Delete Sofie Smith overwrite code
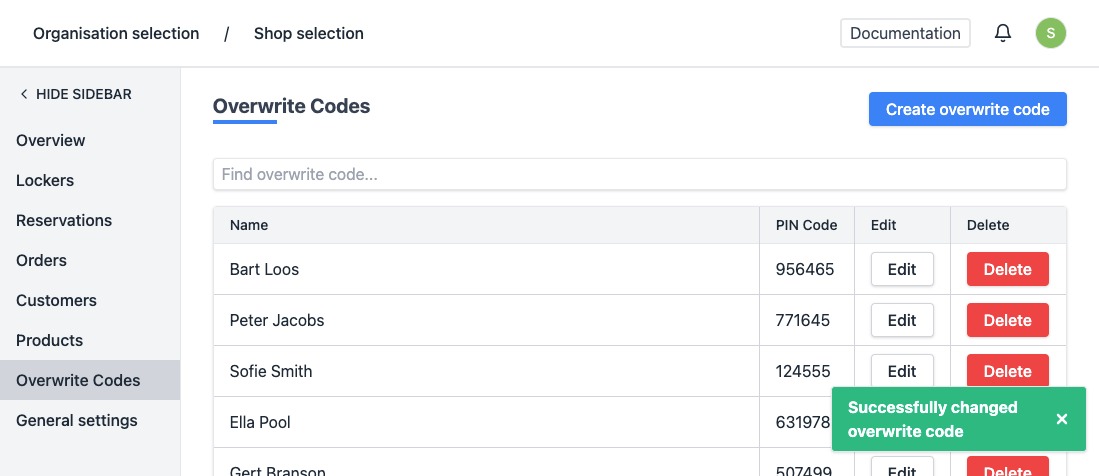Viewport: 1099px width, 476px height. click(x=1007, y=369)
